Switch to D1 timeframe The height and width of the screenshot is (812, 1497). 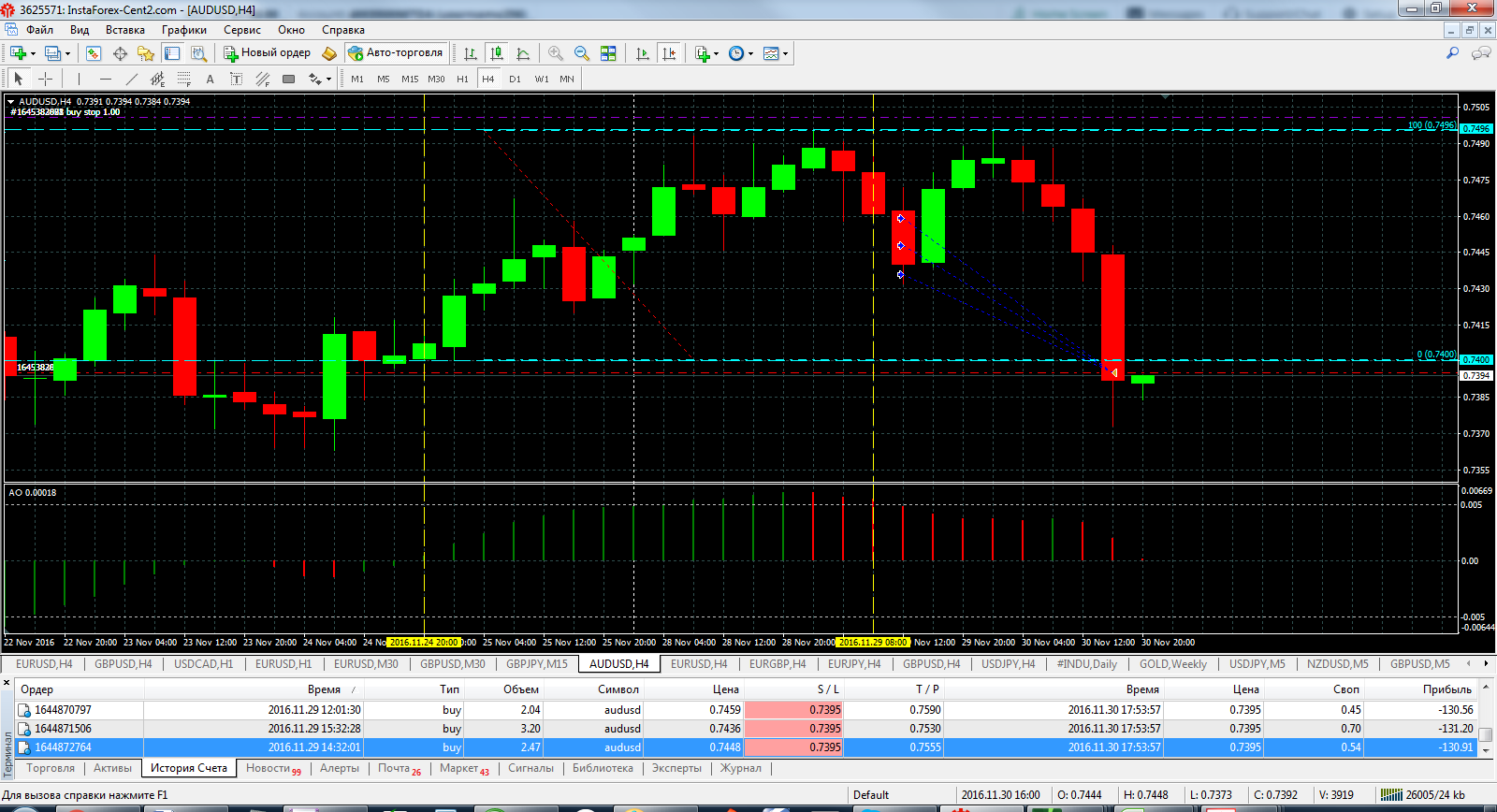click(x=515, y=80)
